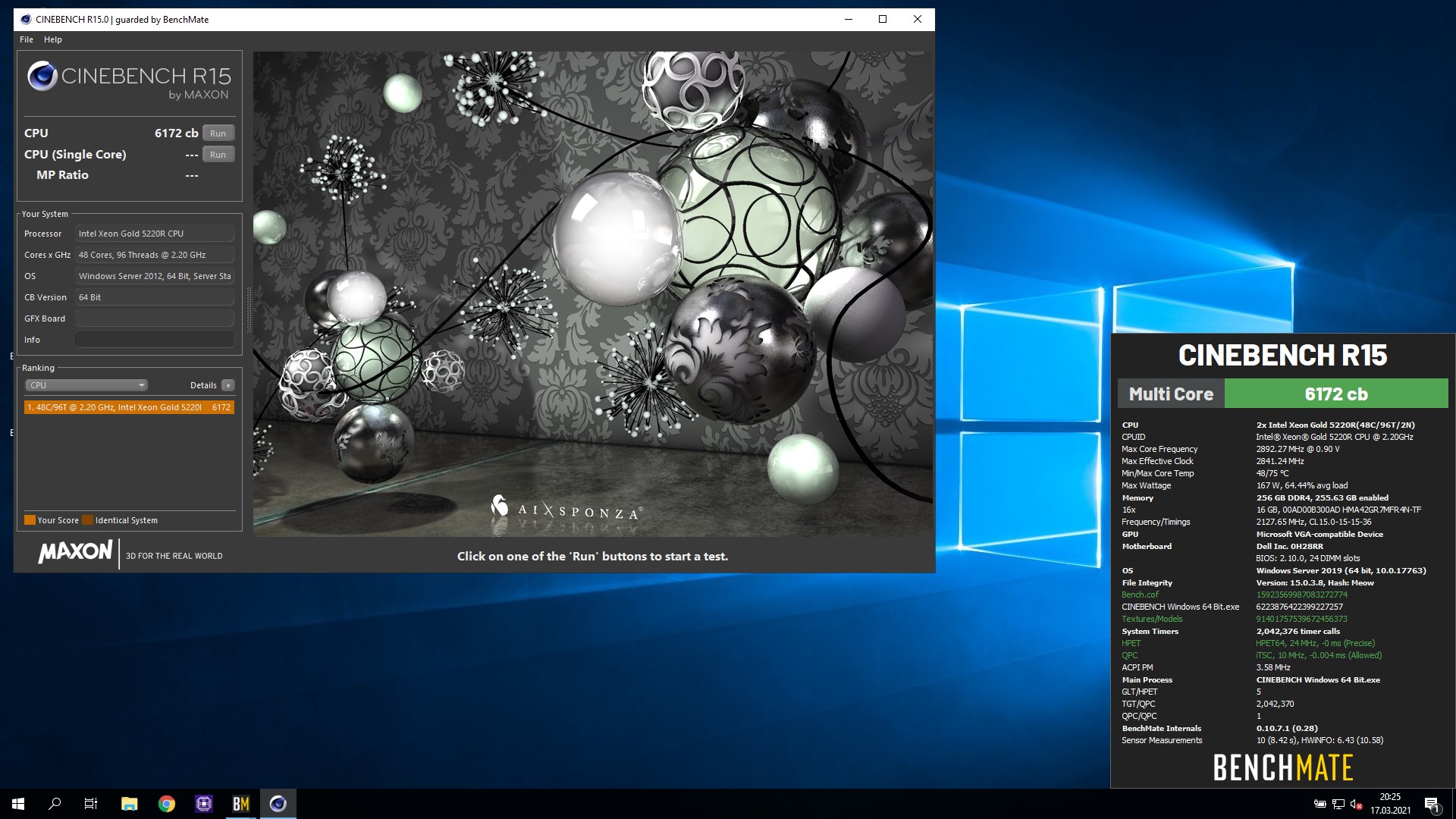Open Task View in taskbar

[x=91, y=804]
